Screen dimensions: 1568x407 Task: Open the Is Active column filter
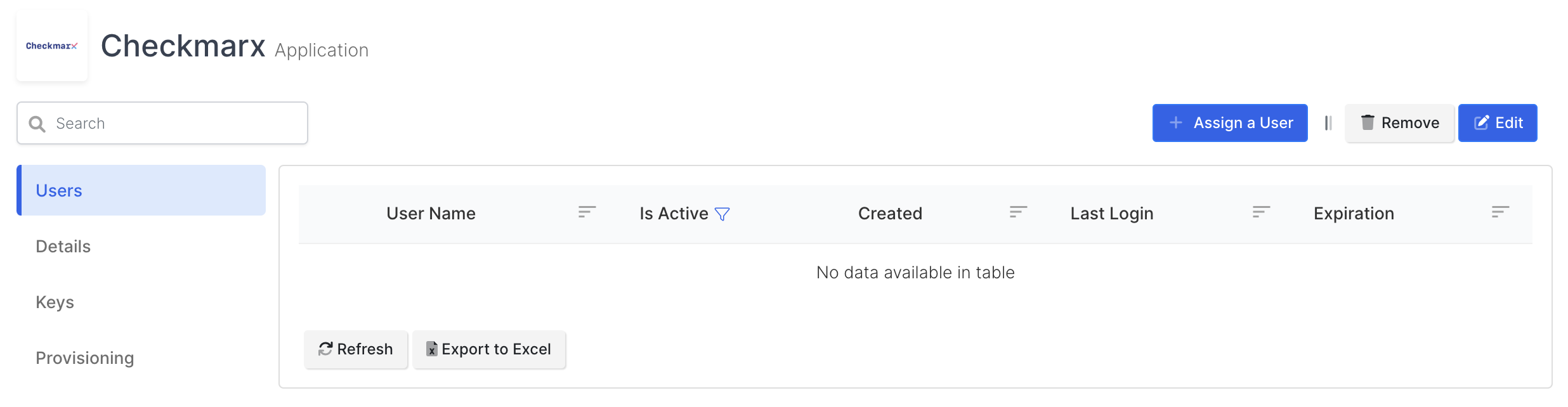[x=722, y=214]
